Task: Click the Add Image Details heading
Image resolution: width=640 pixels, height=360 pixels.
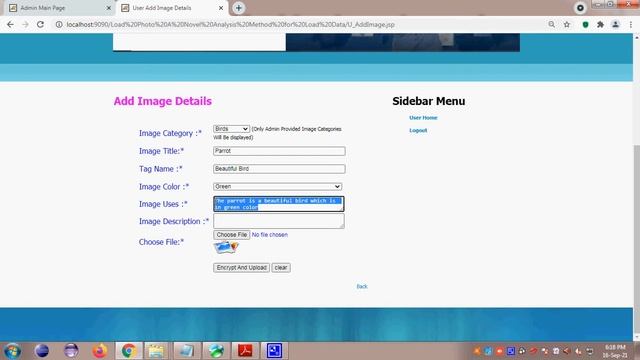Action: (x=162, y=101)
